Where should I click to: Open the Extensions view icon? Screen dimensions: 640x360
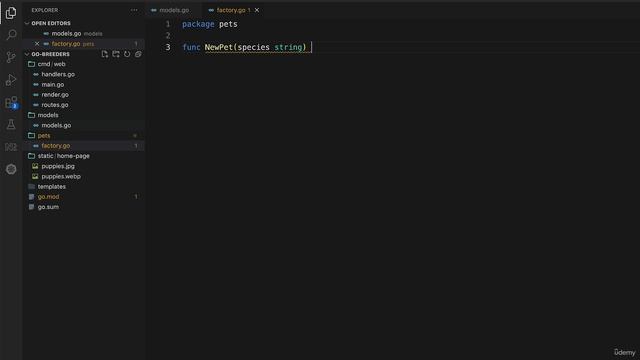[x=11, y=102]
